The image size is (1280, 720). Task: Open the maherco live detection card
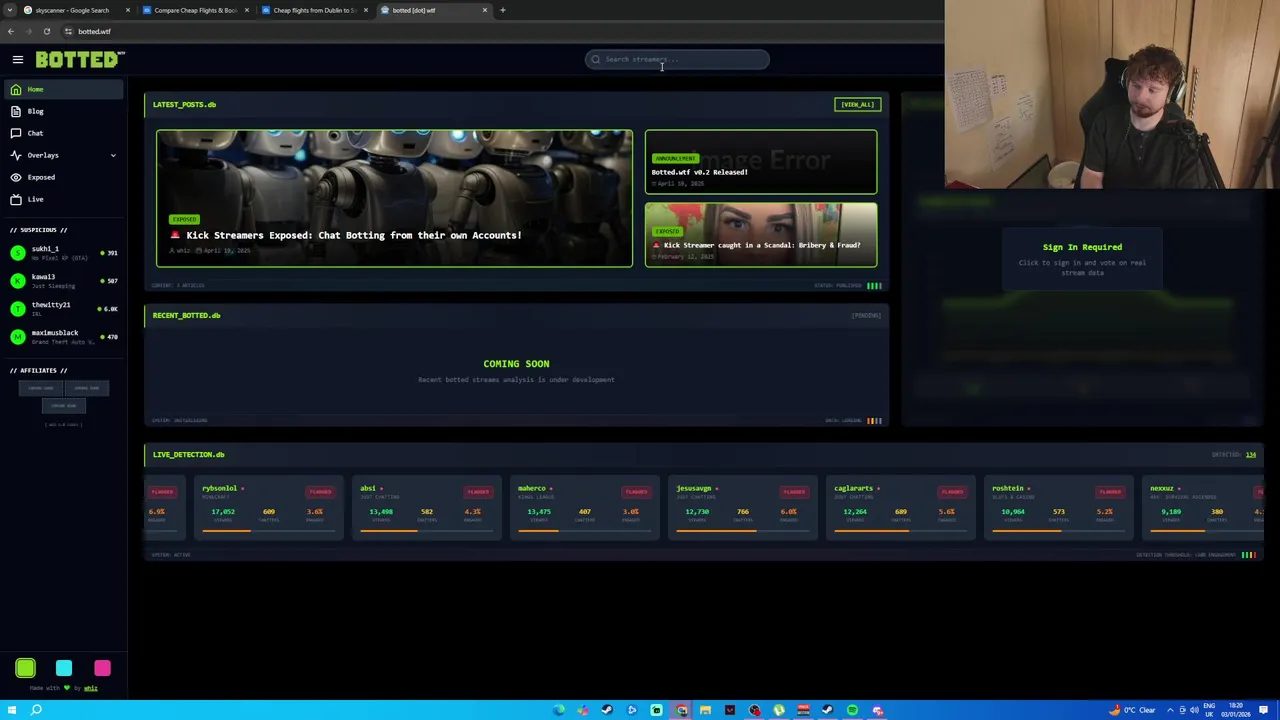(585, 508)
